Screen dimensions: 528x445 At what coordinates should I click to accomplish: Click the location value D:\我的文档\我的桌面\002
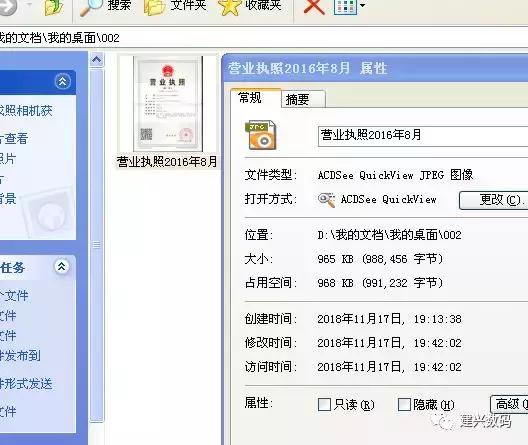point(389,235)
